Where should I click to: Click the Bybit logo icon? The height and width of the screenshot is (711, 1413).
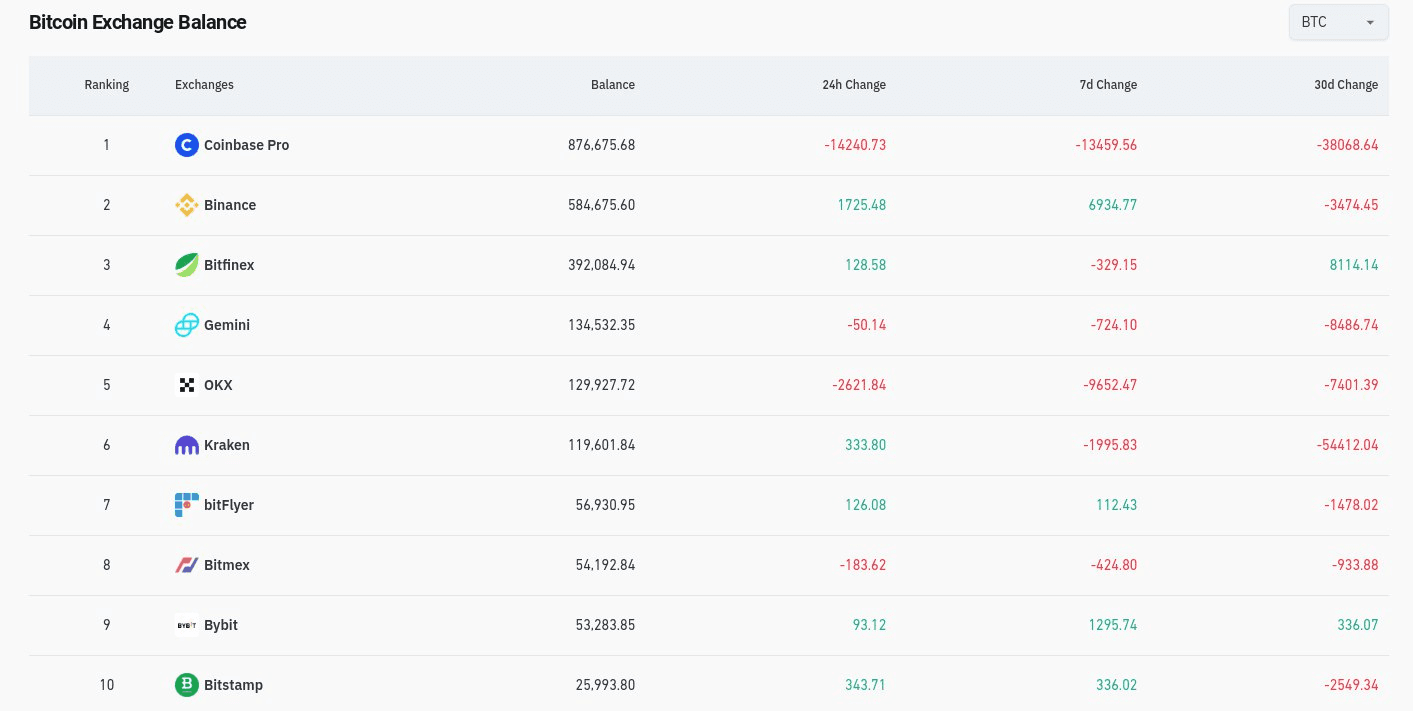(x=187, y=625)
